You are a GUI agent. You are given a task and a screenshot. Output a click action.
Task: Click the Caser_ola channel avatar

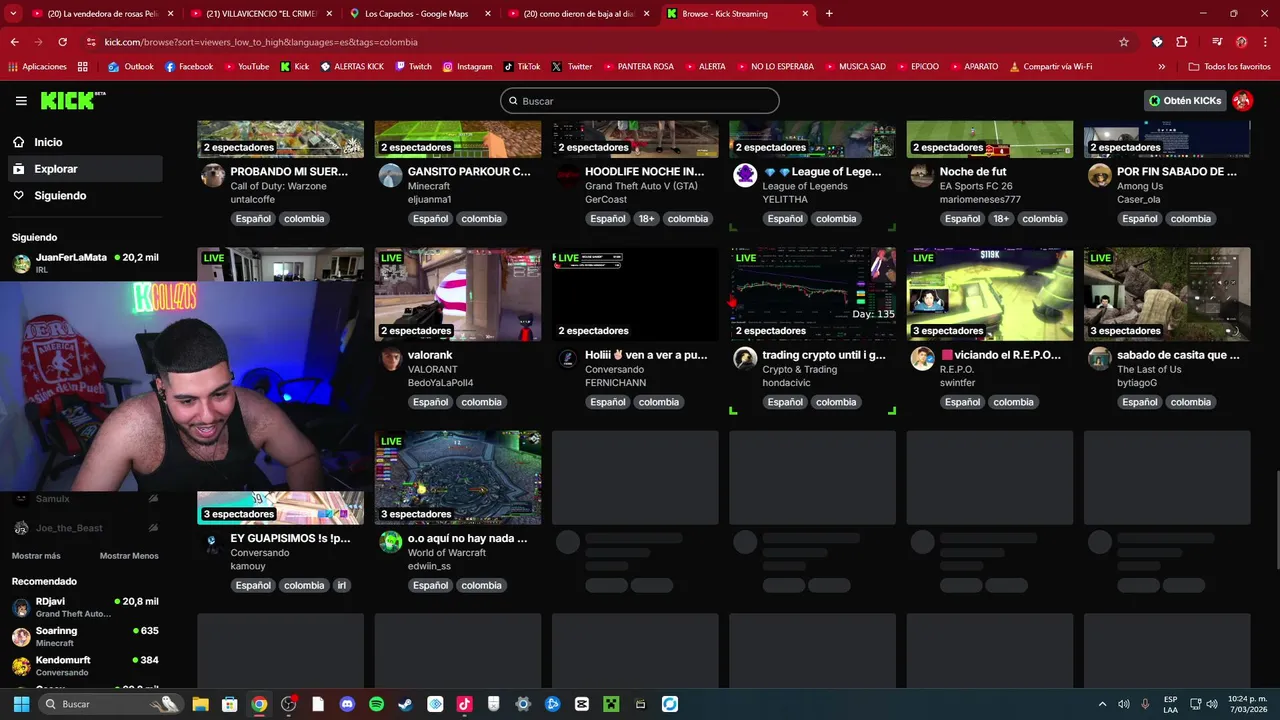coord(1100,176)
